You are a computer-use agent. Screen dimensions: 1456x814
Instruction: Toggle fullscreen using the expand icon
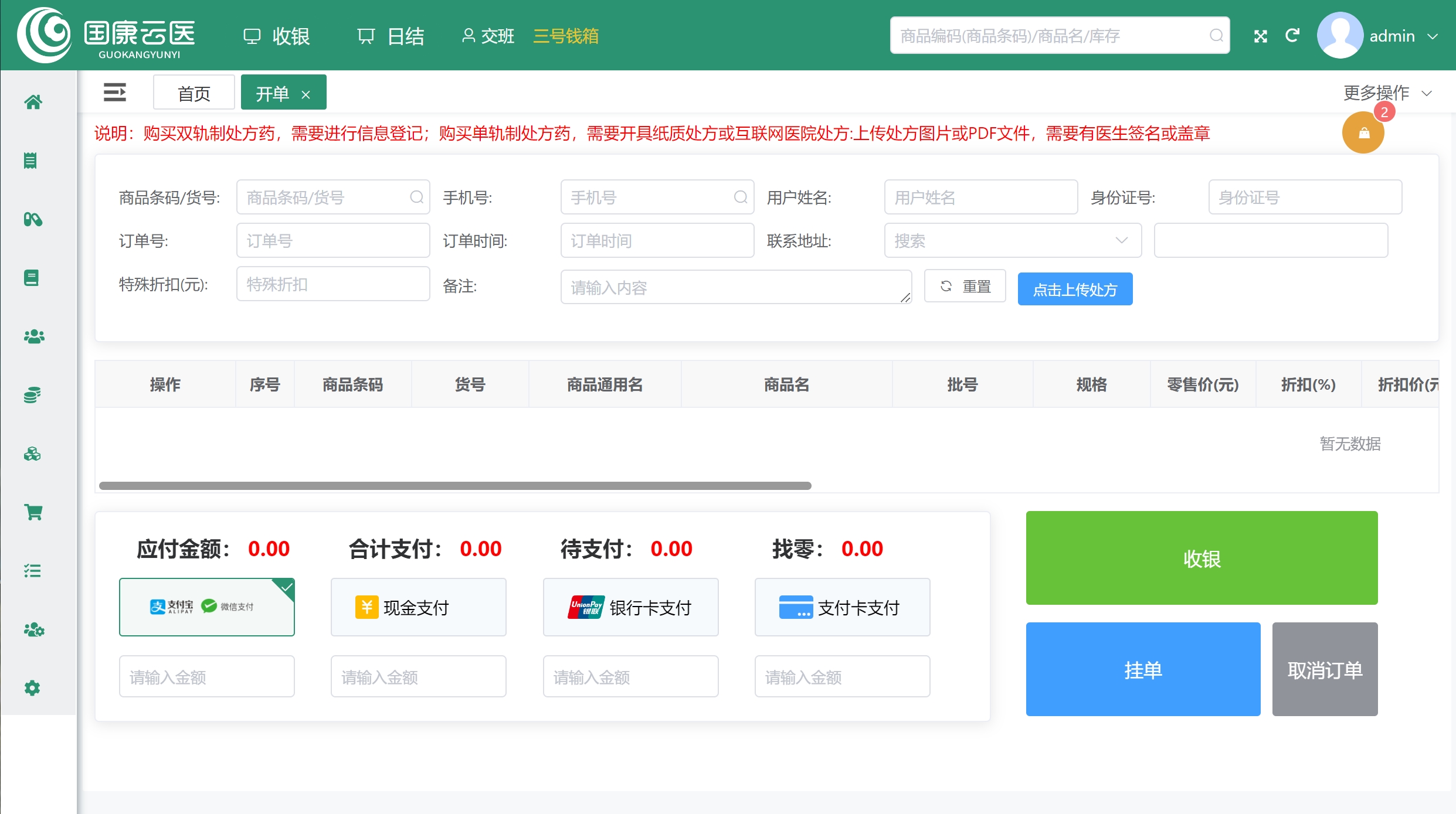[1260, 36]
